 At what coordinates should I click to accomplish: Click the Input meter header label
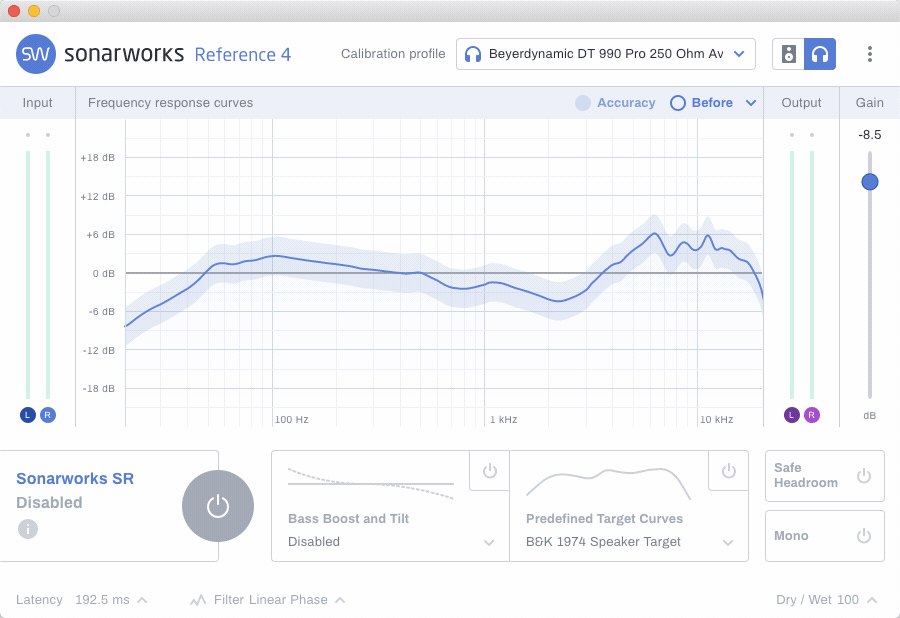click(x=37, y=103)
